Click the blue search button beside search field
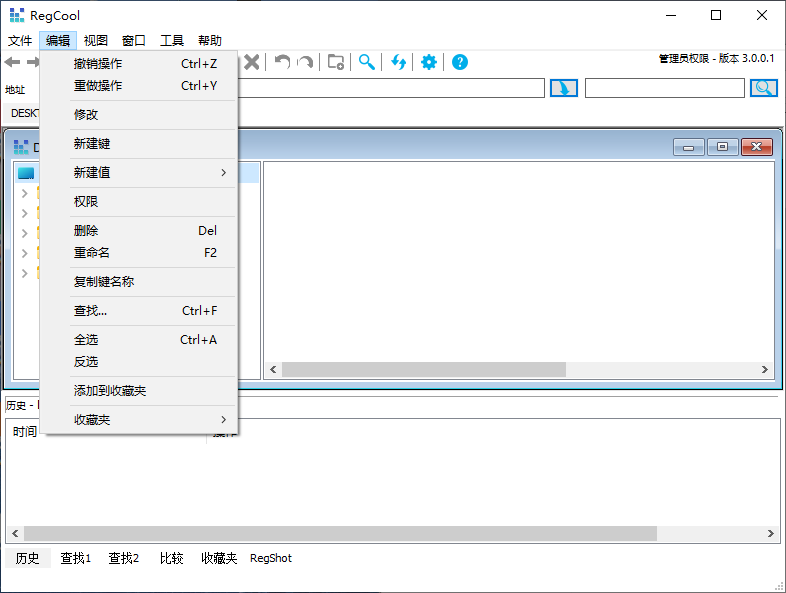The image size is (786, 593). pyautogui.click(x=763, y=88)
